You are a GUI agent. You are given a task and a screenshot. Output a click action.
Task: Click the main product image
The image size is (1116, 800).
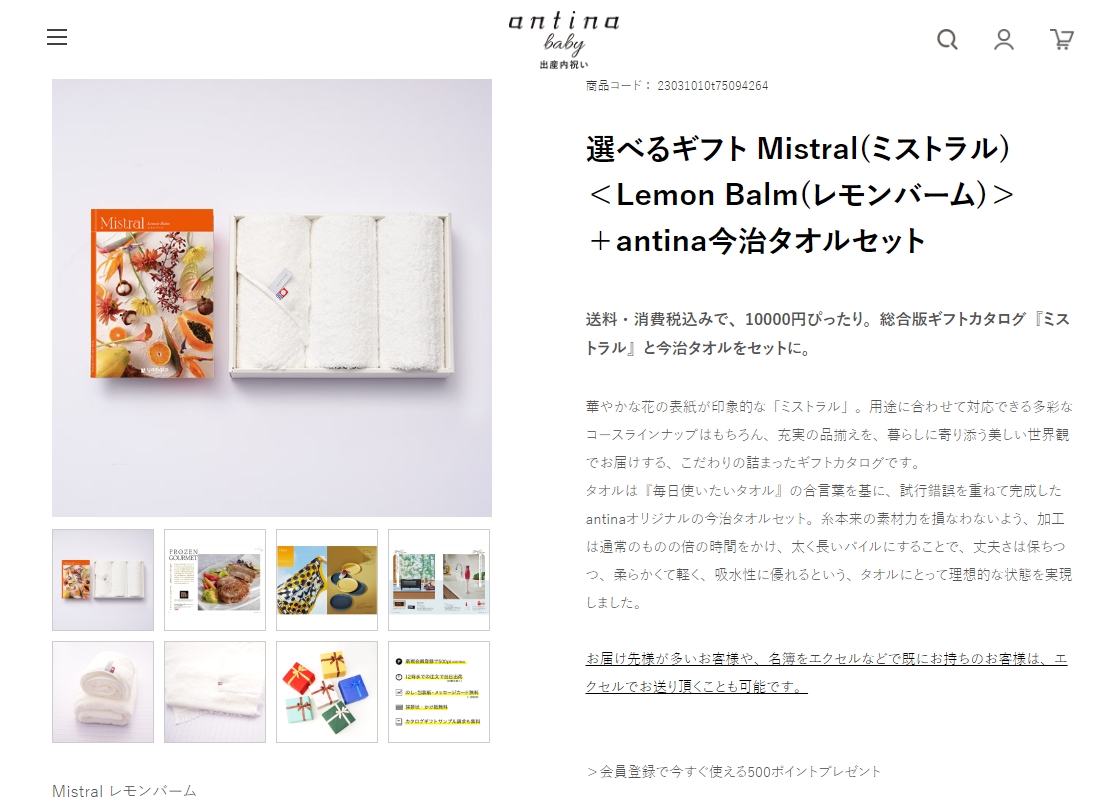point(272,298)
